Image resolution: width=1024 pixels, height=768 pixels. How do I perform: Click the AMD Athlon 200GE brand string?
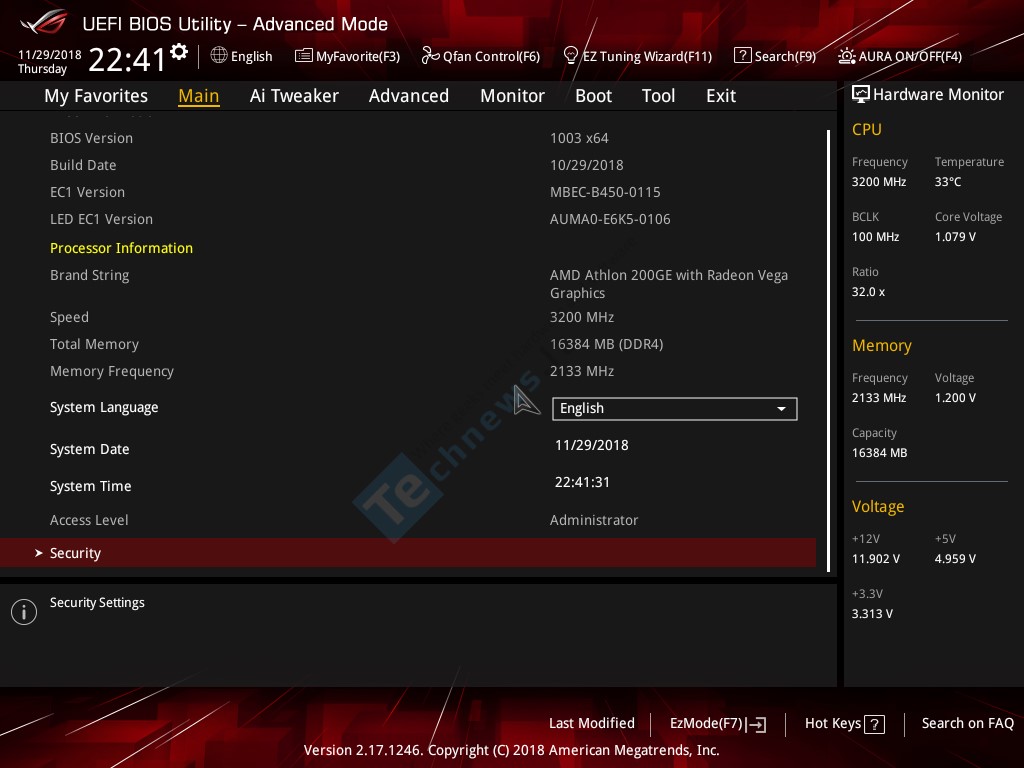tap(669, 284)
